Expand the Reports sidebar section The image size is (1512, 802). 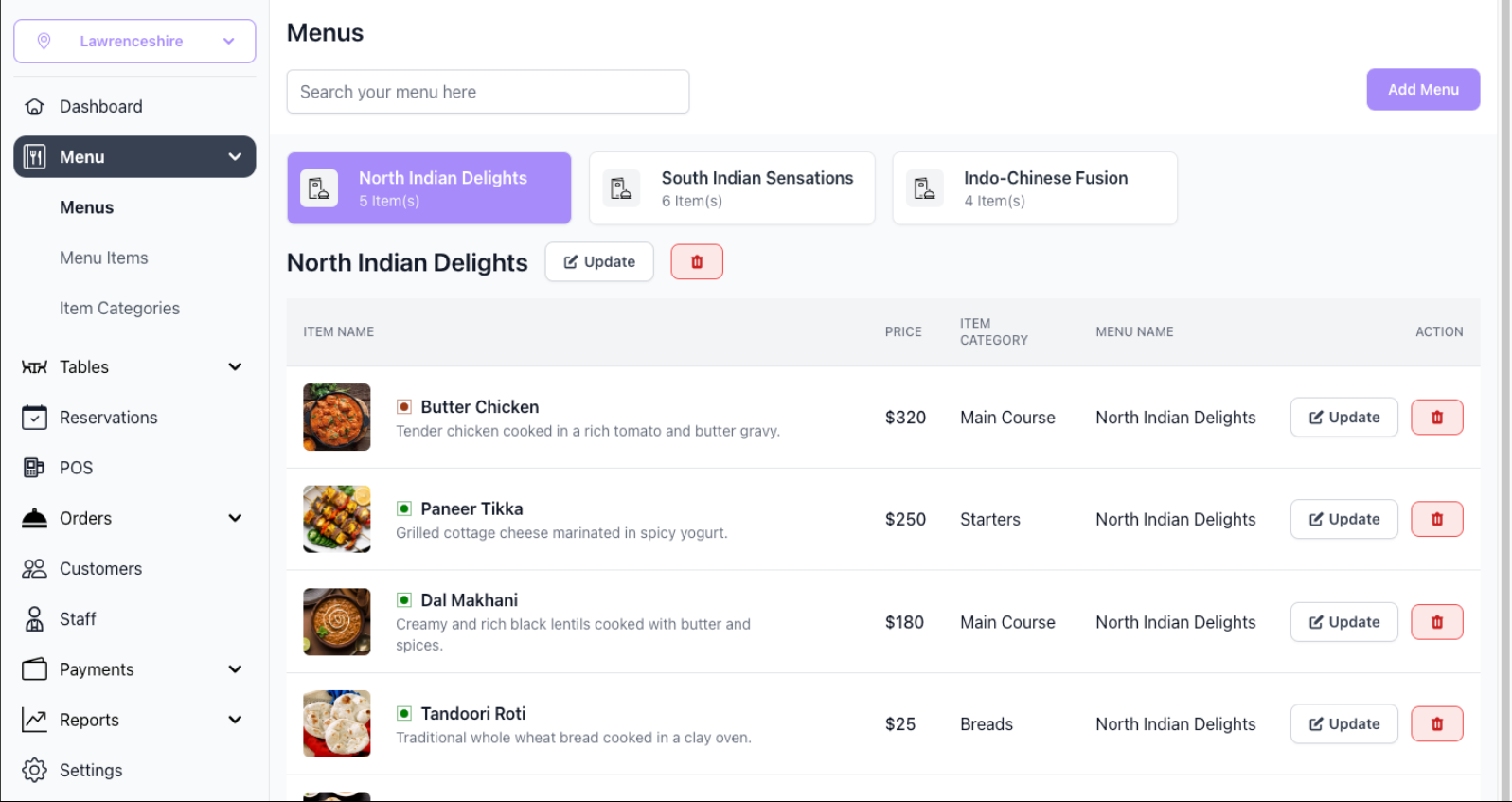tap(235, 720)
